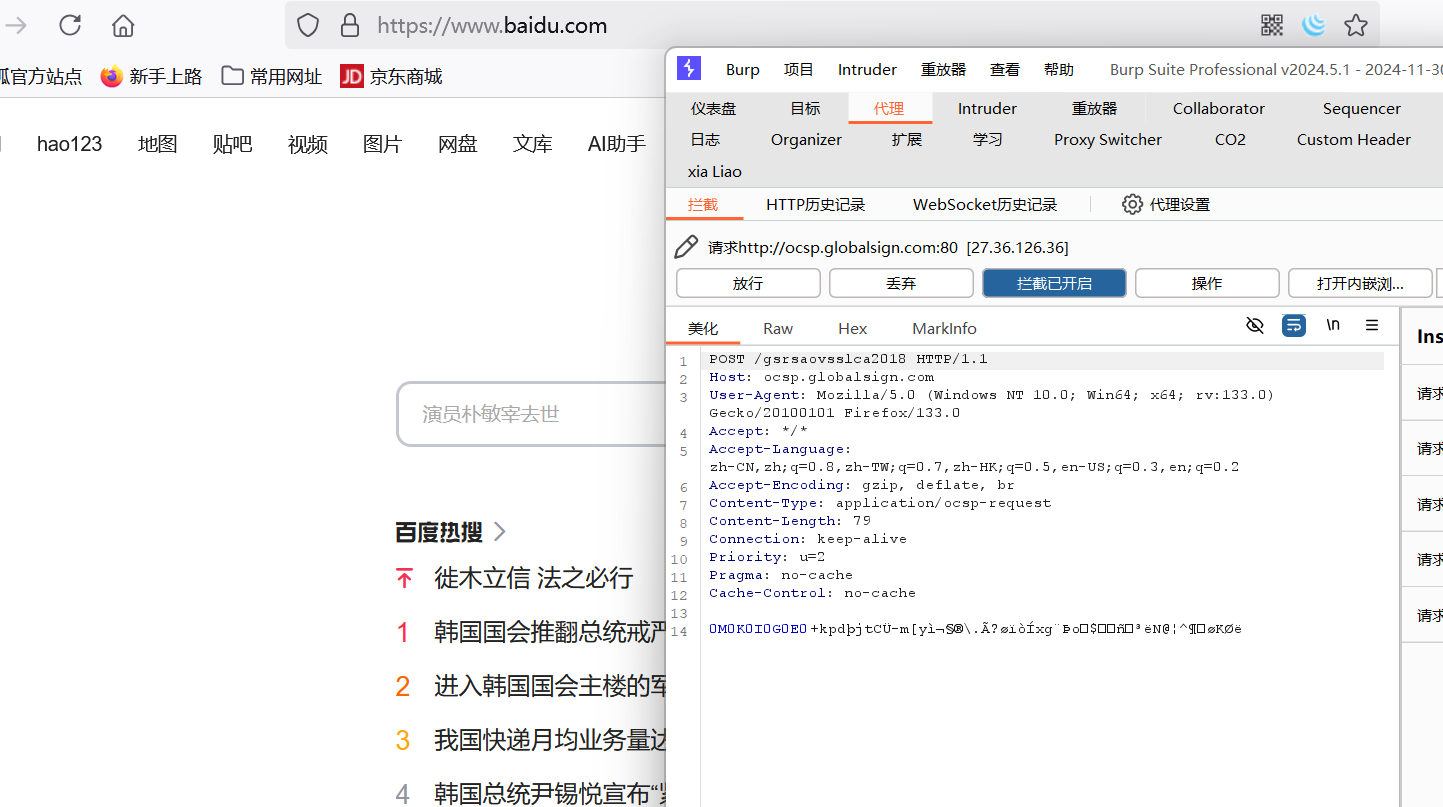Open the Firefox 新手上路 bookmark

pos(152,76)
